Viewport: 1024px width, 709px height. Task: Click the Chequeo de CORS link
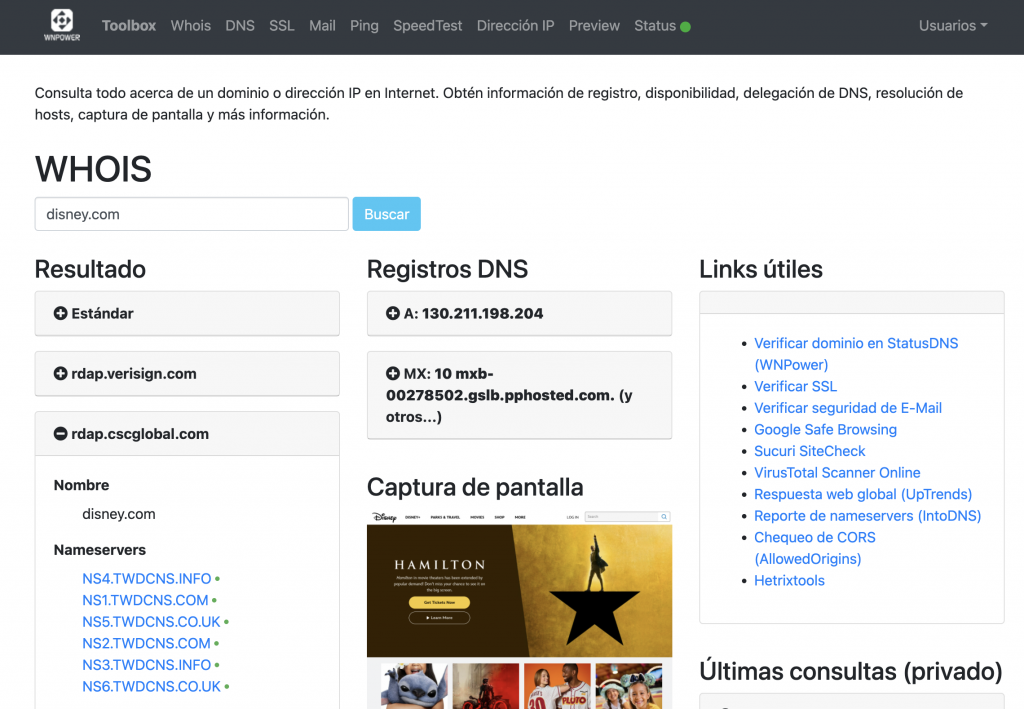click(814, 537)
